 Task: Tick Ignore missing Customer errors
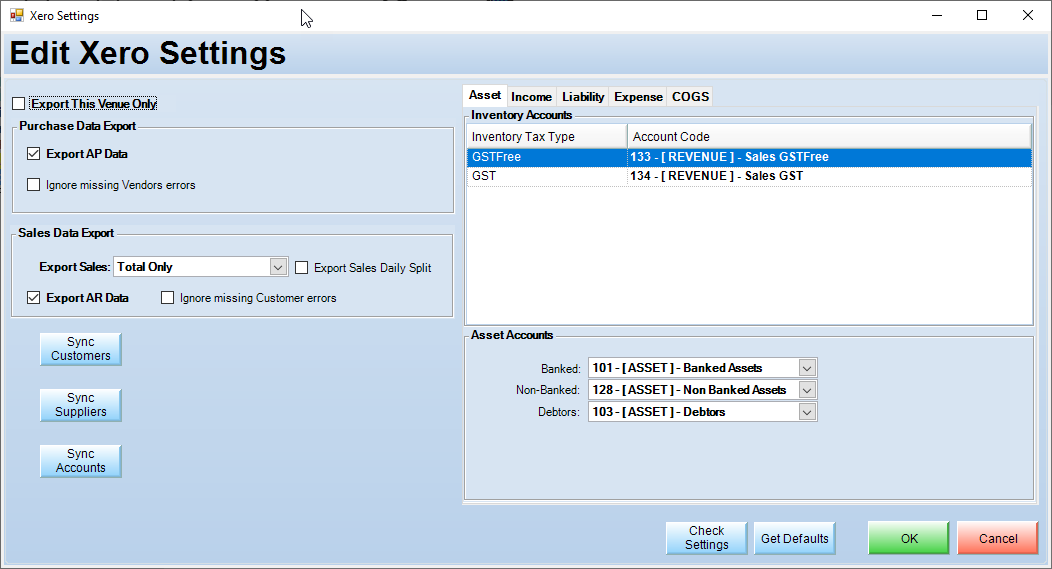point(168,298)
